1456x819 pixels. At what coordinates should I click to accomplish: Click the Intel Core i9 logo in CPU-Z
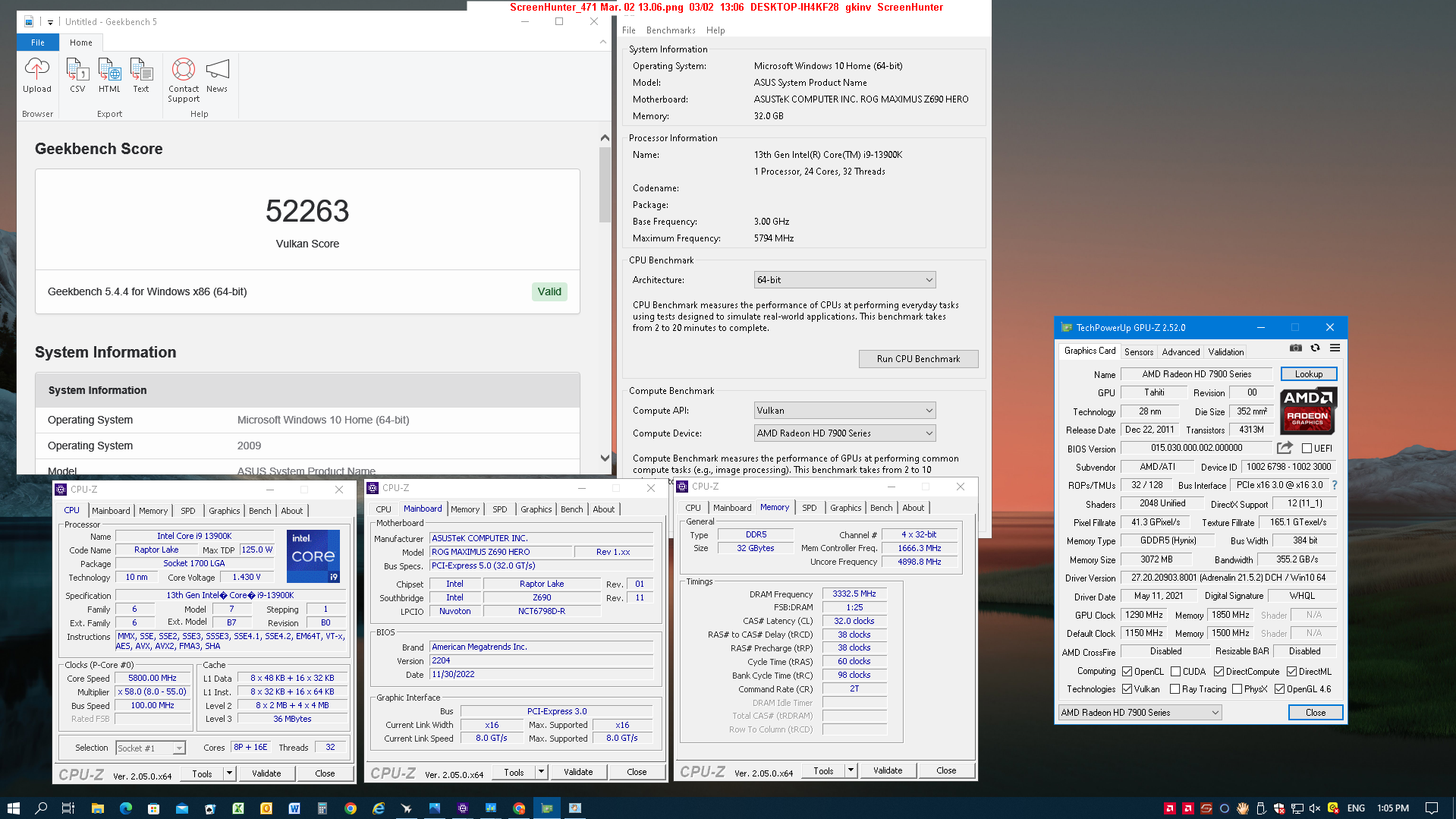click(x=313, y=556)
